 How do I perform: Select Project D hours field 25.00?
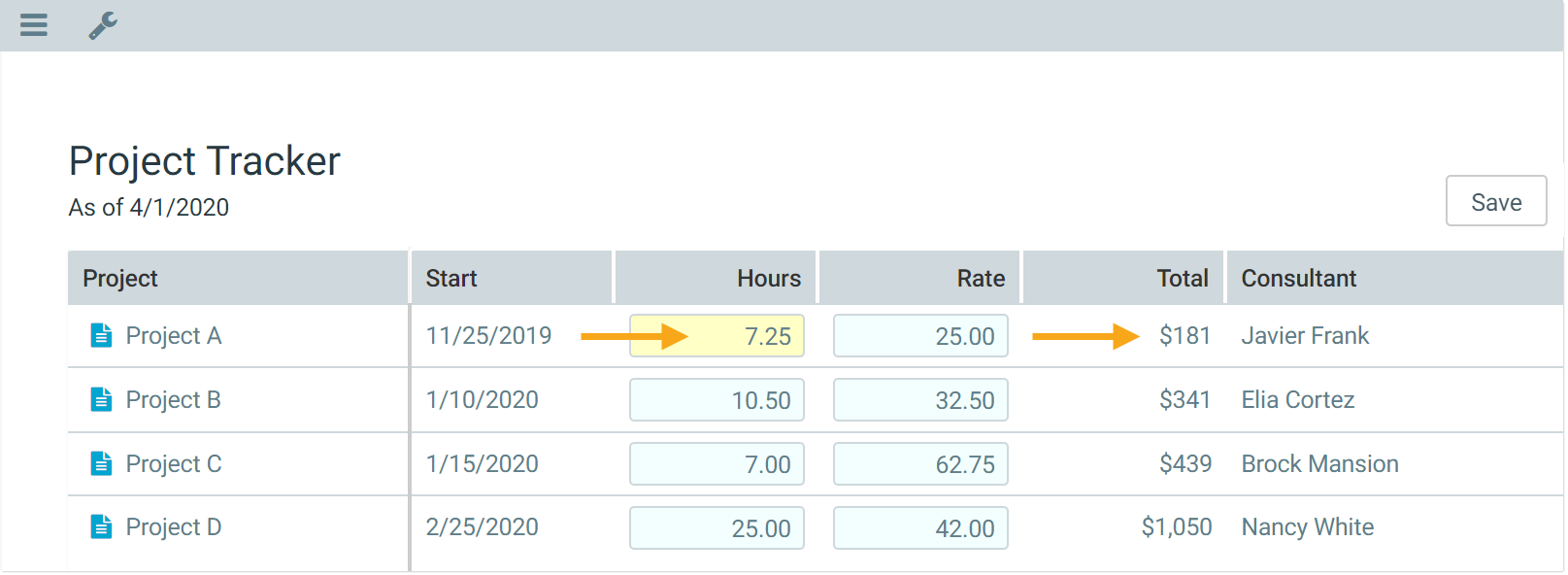(x=717, y=528)
